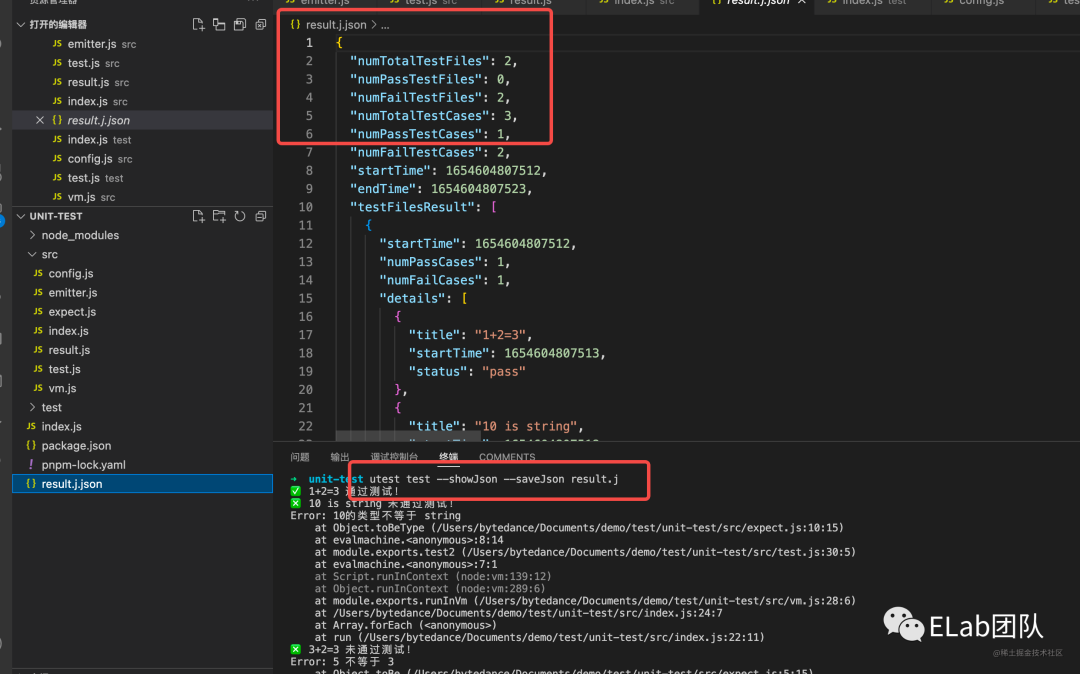This screenshot has width=1080, height=674.
Task: Click line number 10 in the editor gutter
Action: (x=305, y=207)
